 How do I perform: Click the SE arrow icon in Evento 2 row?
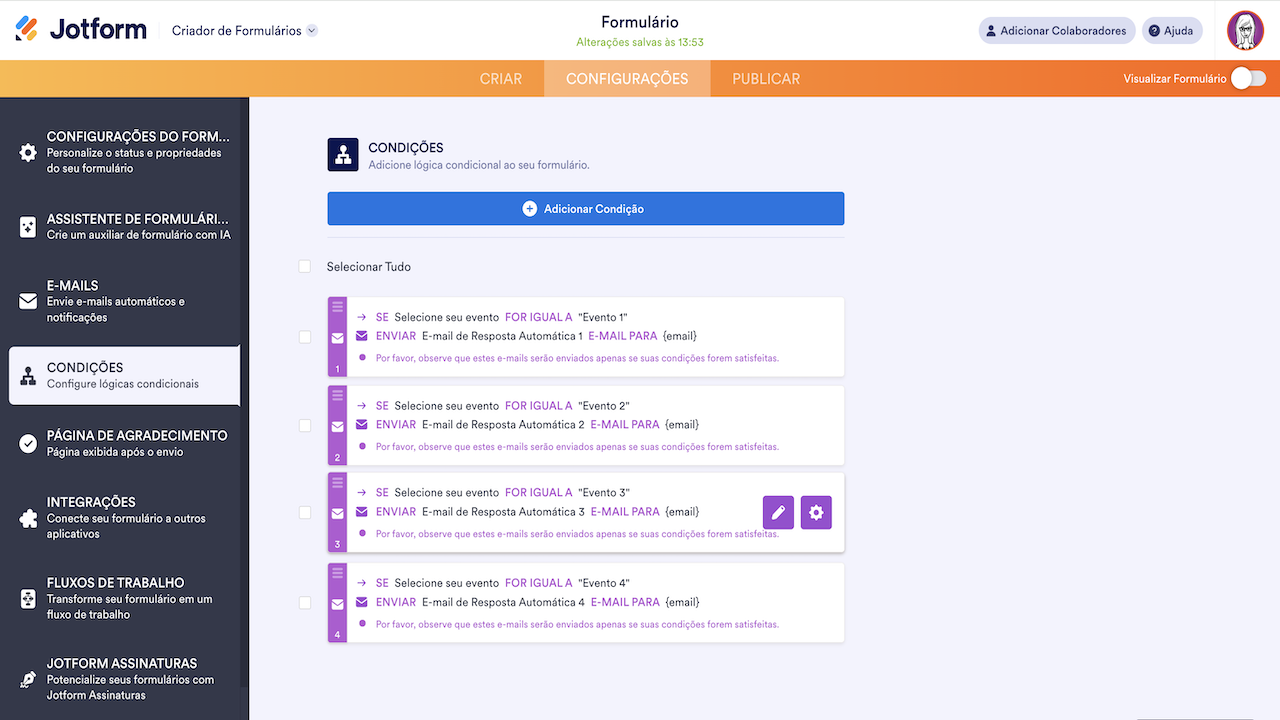point(361,406)
